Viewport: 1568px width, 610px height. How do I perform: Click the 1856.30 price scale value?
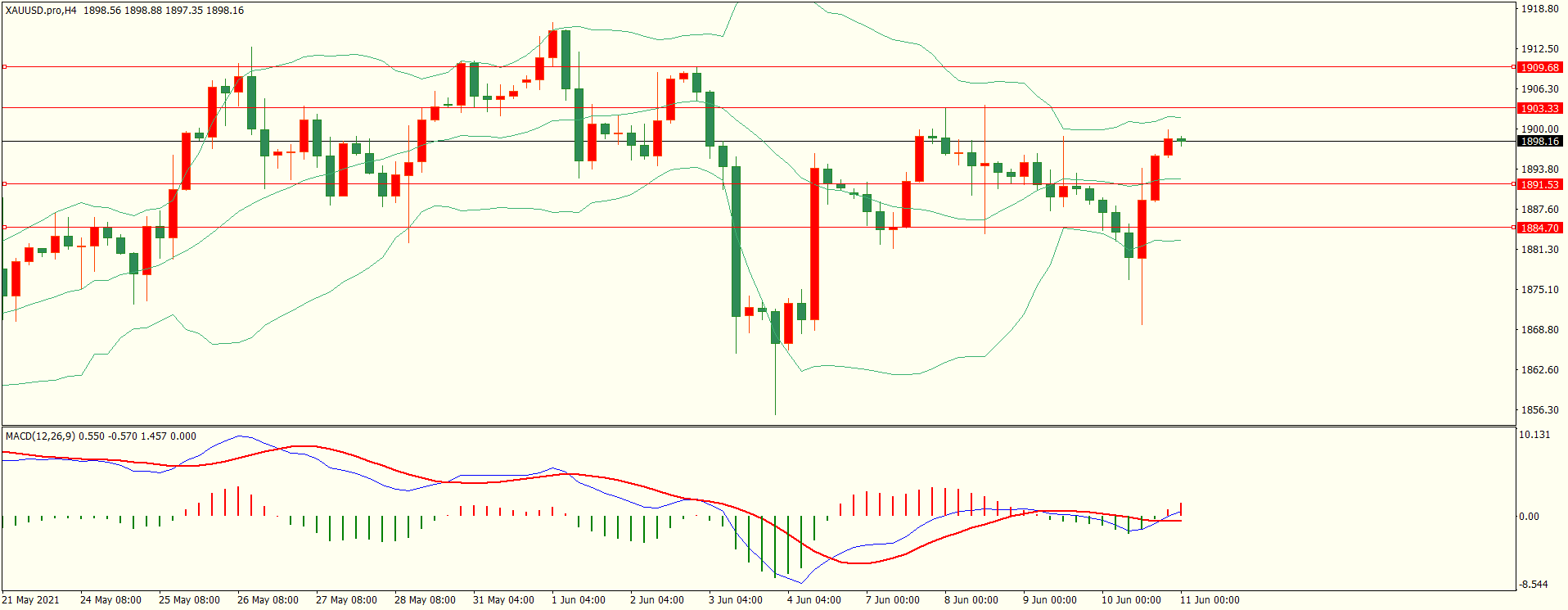pyautogui.click(x=1539, y=410)
